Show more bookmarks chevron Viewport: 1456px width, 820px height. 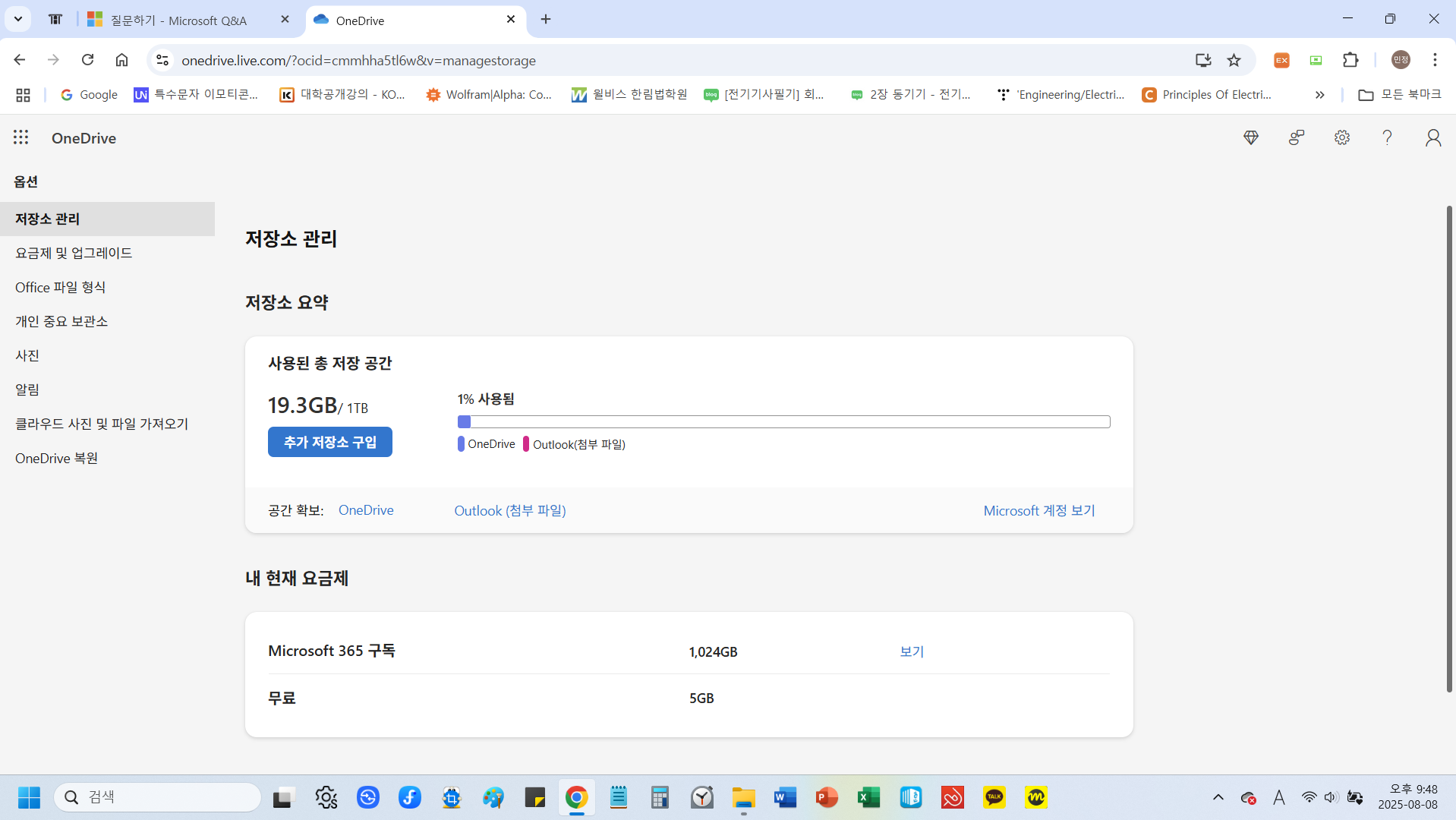(x=1320, y=95)
